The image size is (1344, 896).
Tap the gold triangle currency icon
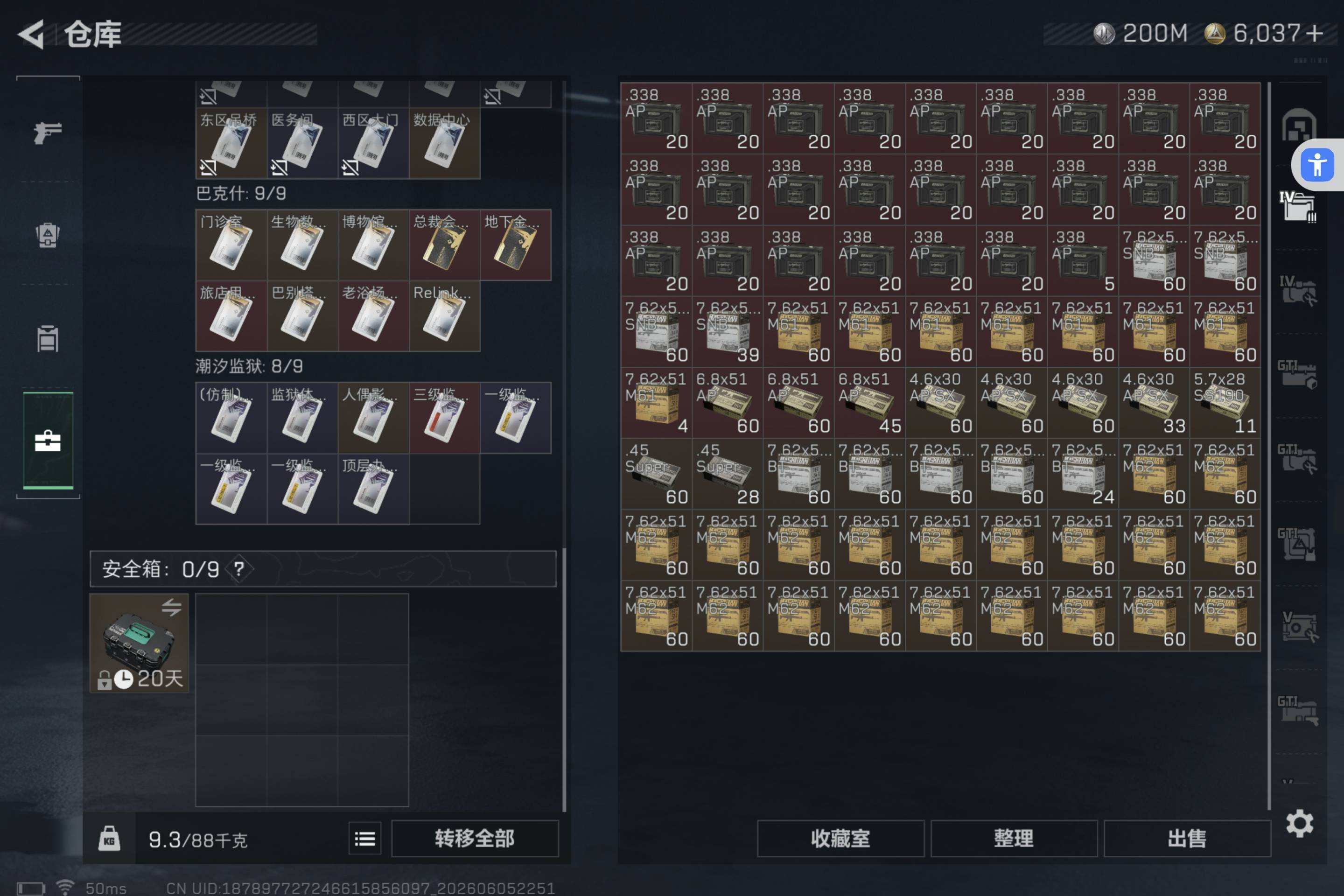coord(1215,33)
